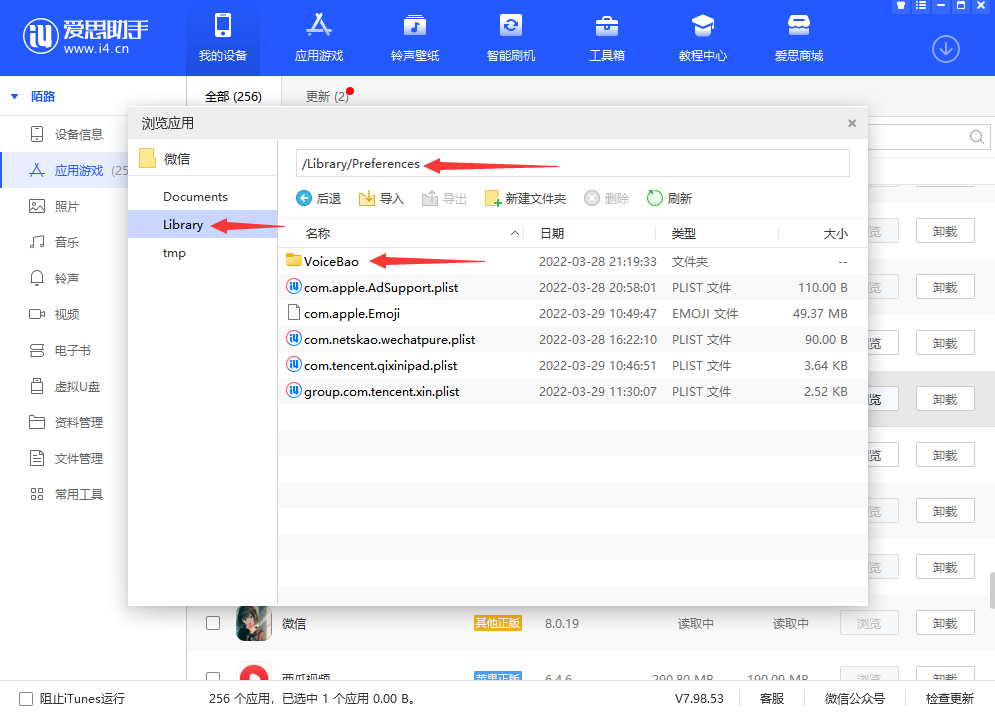Click 删除 delete button

pos(607,199)
